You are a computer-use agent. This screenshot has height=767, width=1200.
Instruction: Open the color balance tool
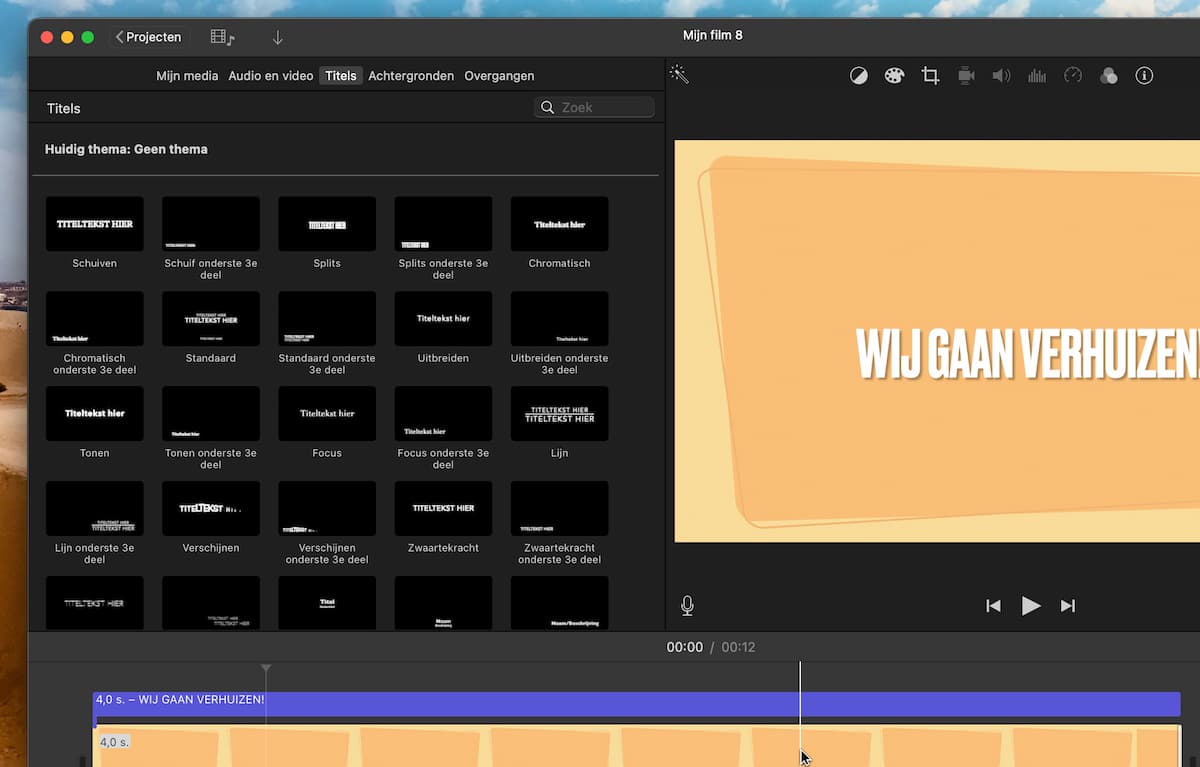(x=858, y=76)
